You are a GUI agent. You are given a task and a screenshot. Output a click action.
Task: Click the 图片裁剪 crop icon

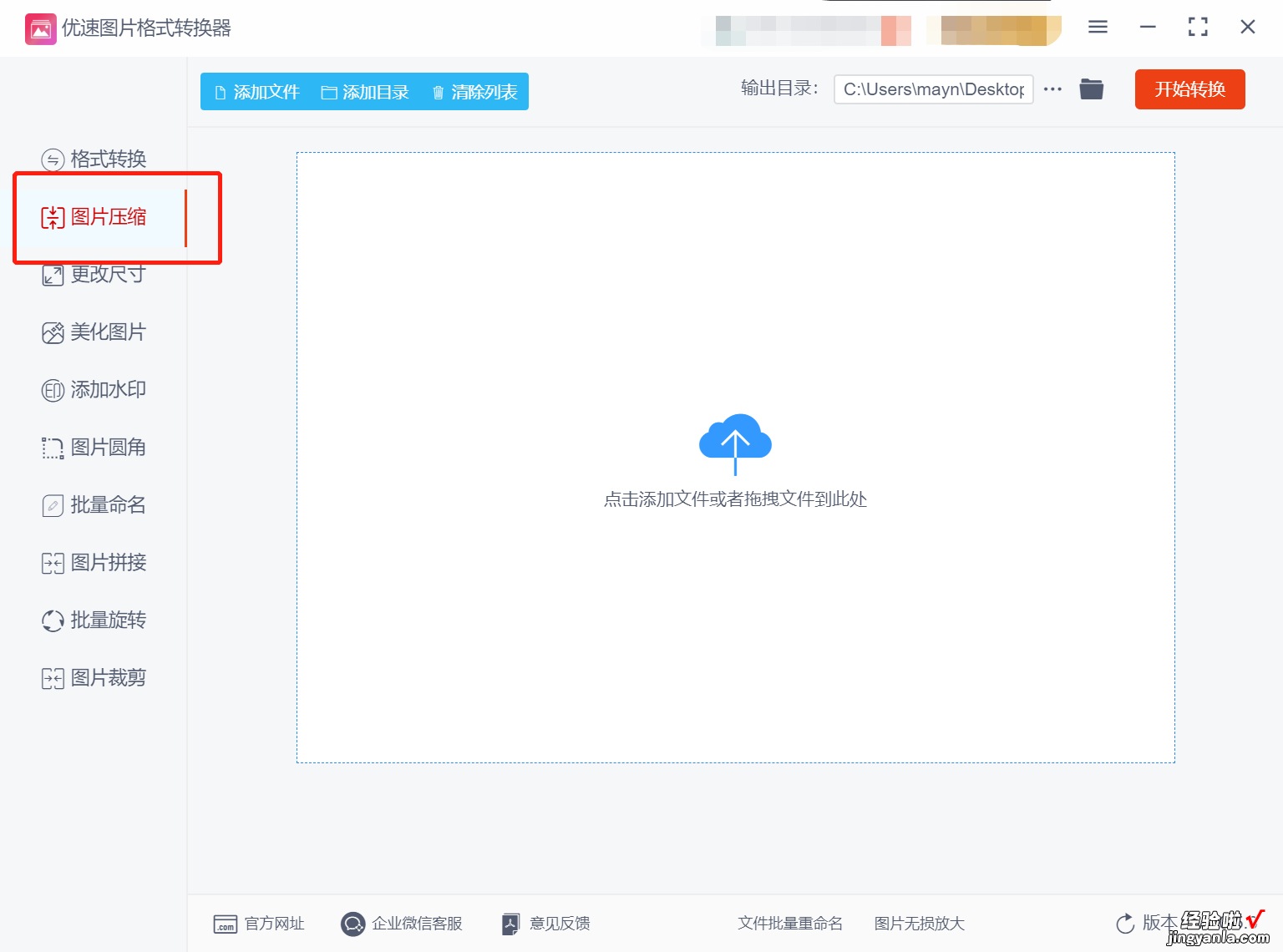pyautogui.click(x=53, y=679)
